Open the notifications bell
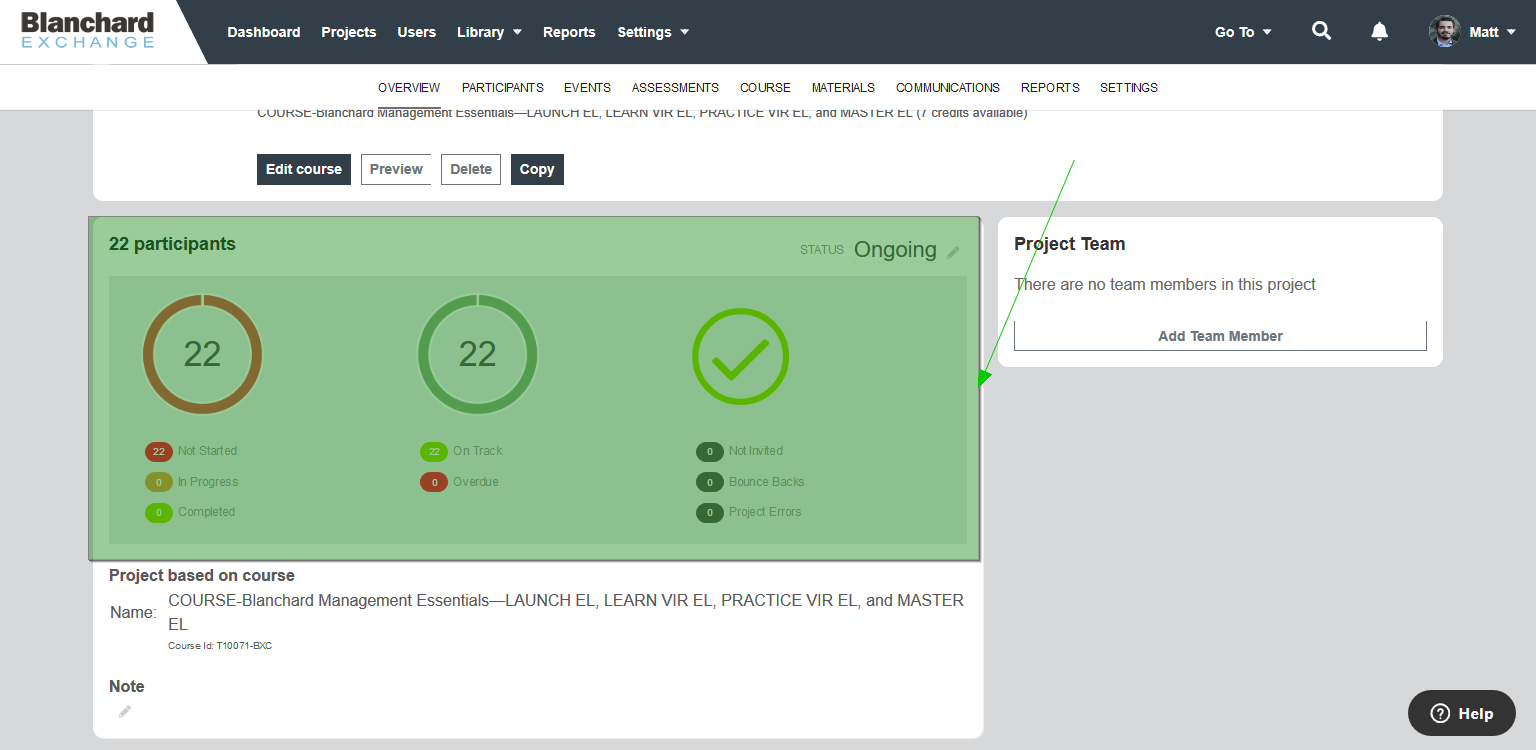Viewport: 1536px width, 750px height. click(1379, 31)
